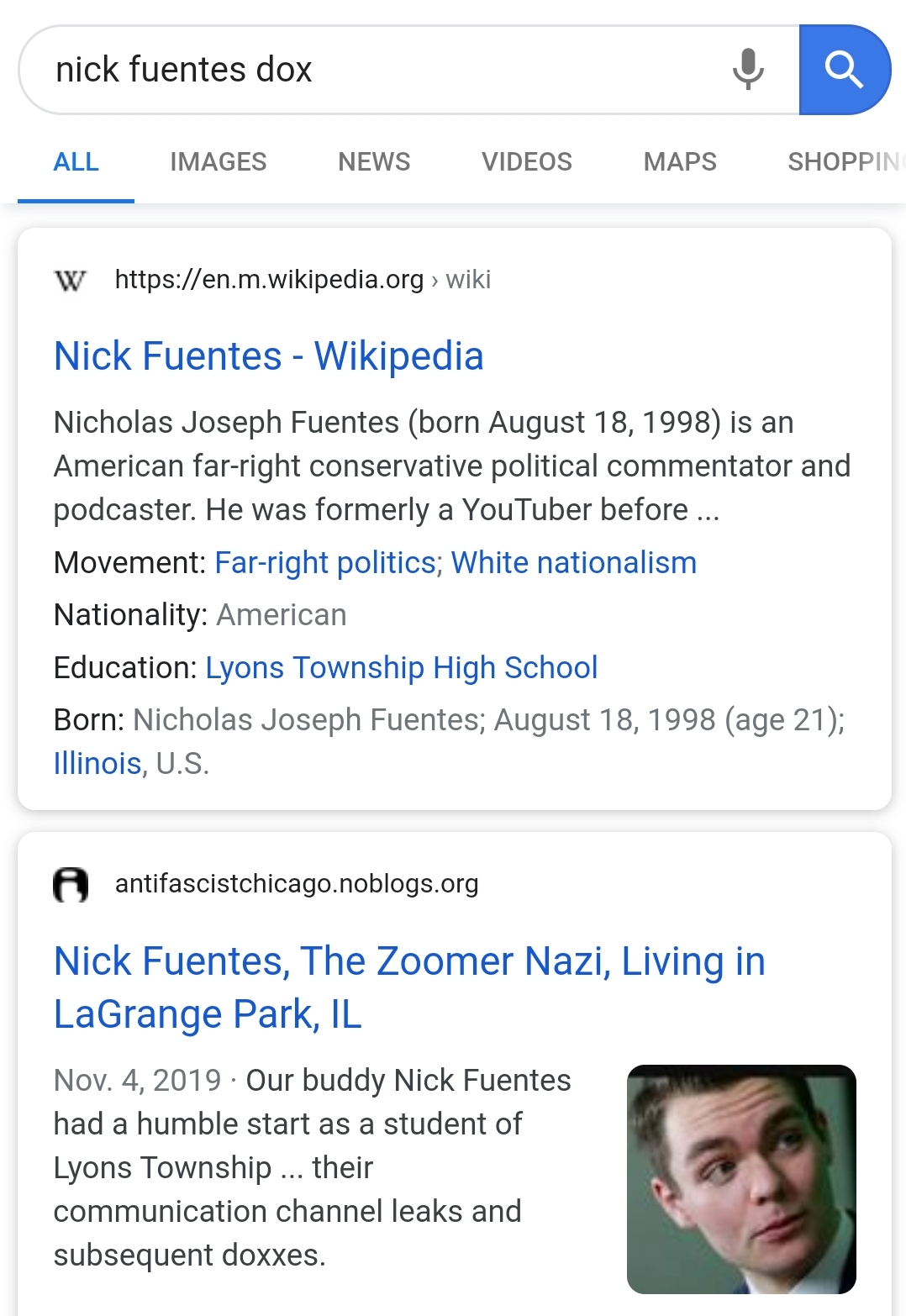Switch to the IMAGES tab
The image size is (906, 1316).
tap(219, 161)
